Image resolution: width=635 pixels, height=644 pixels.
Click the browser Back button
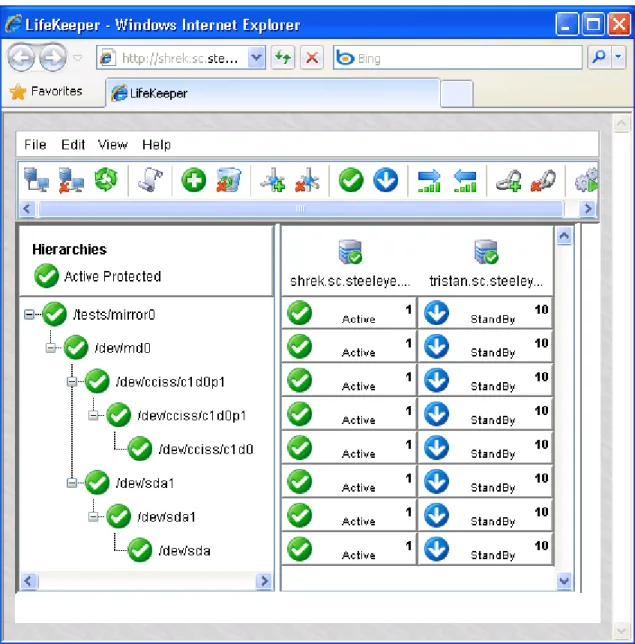pos(21,58)
